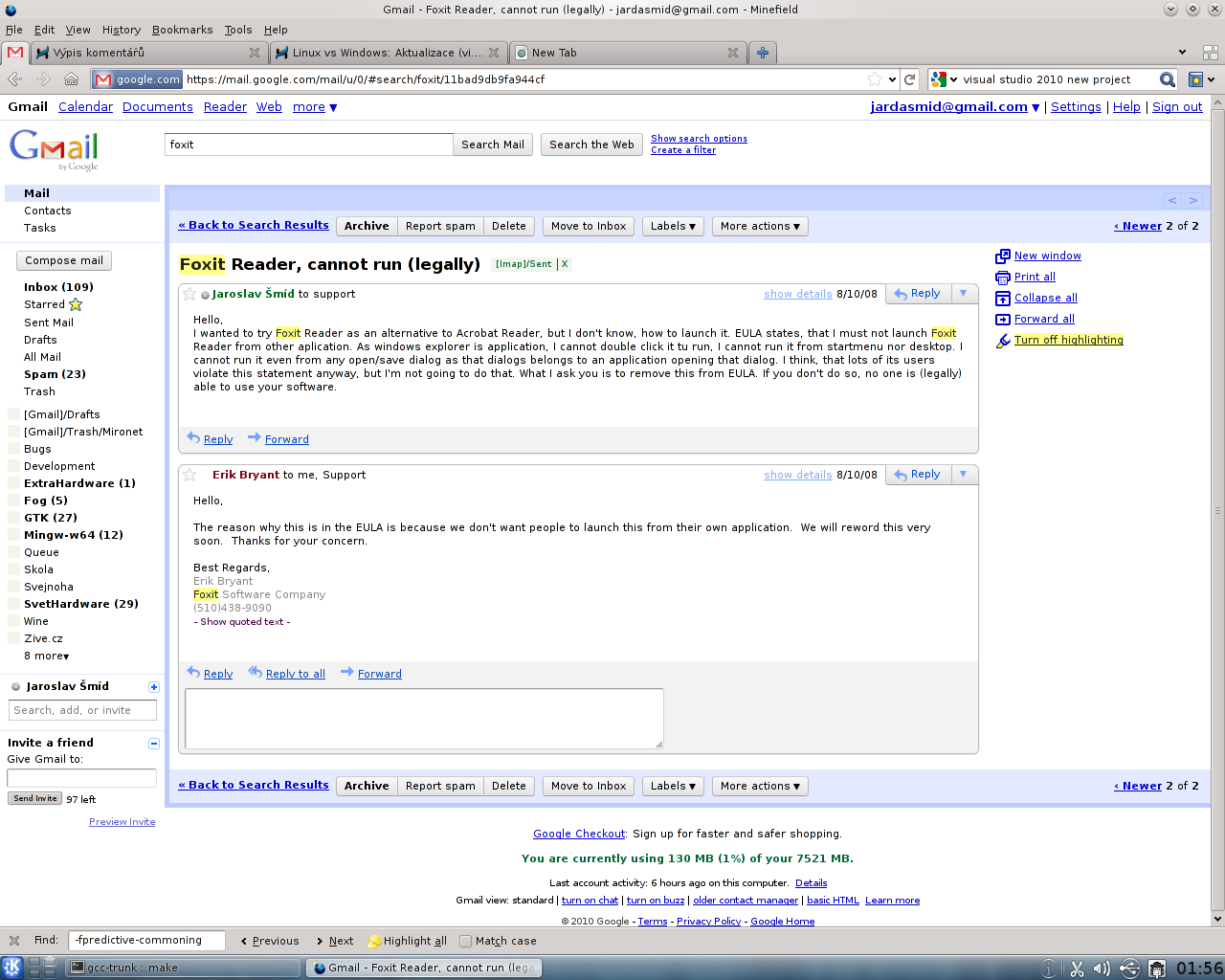Click the top Move to Inbox button
This screenshot has width=1225, height=980.
(589, 226)
